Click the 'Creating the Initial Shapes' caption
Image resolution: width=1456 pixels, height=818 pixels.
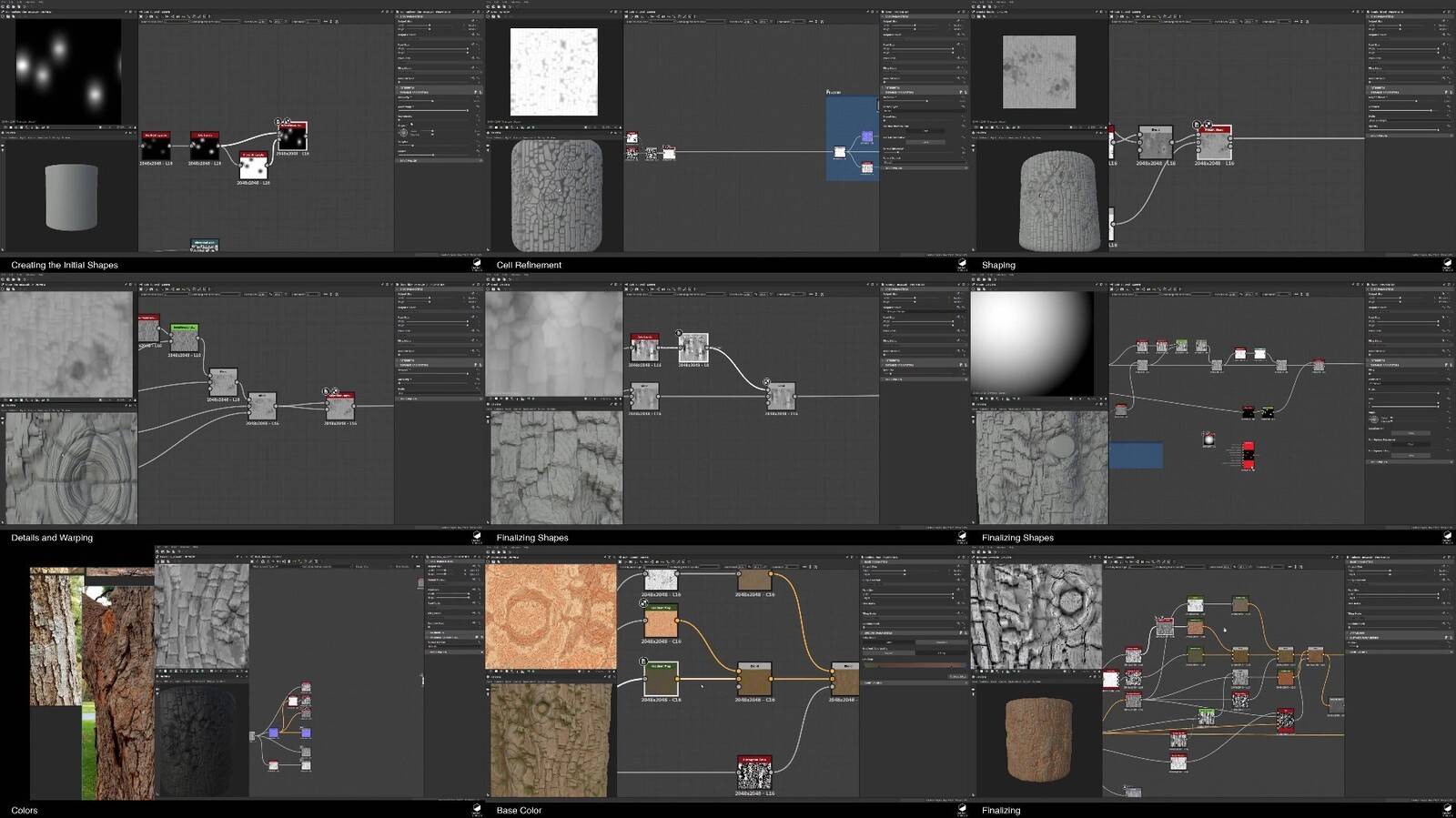point(65,265)
